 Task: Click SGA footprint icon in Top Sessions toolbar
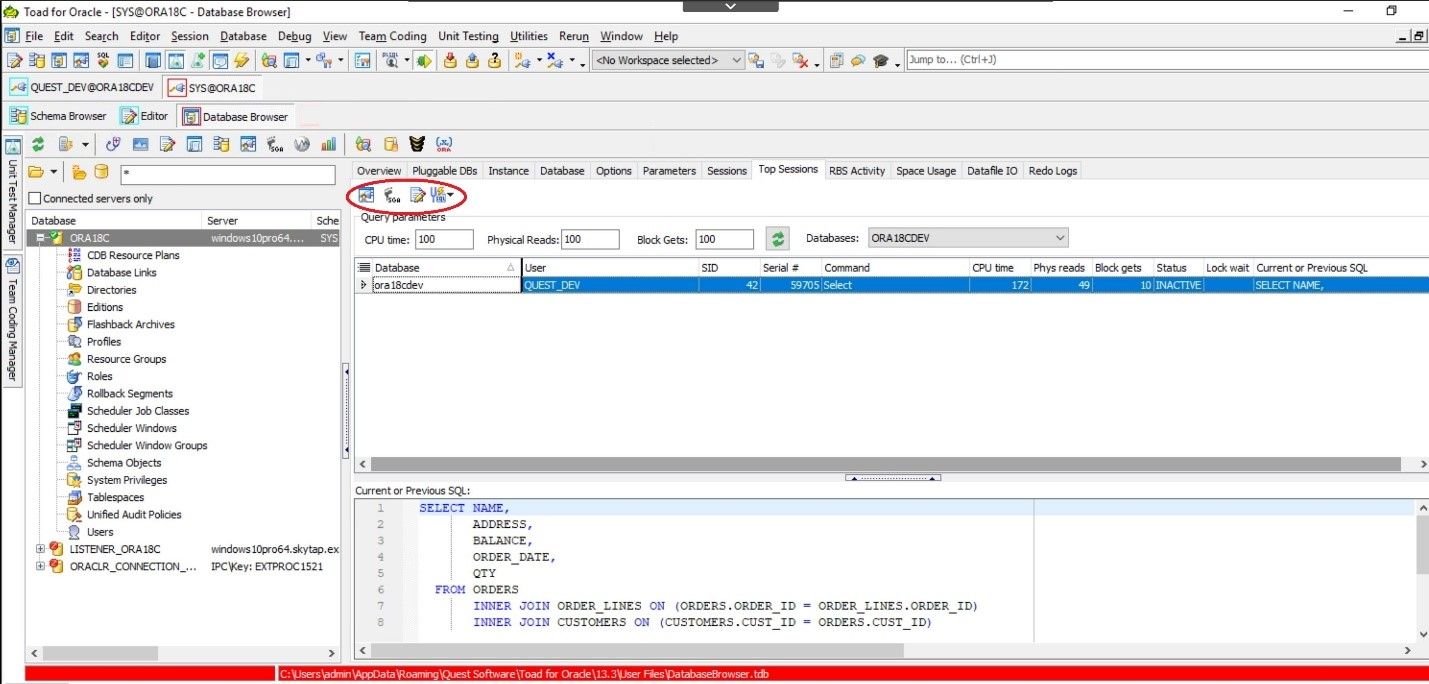pyautogui.click(x=392, y=195)
